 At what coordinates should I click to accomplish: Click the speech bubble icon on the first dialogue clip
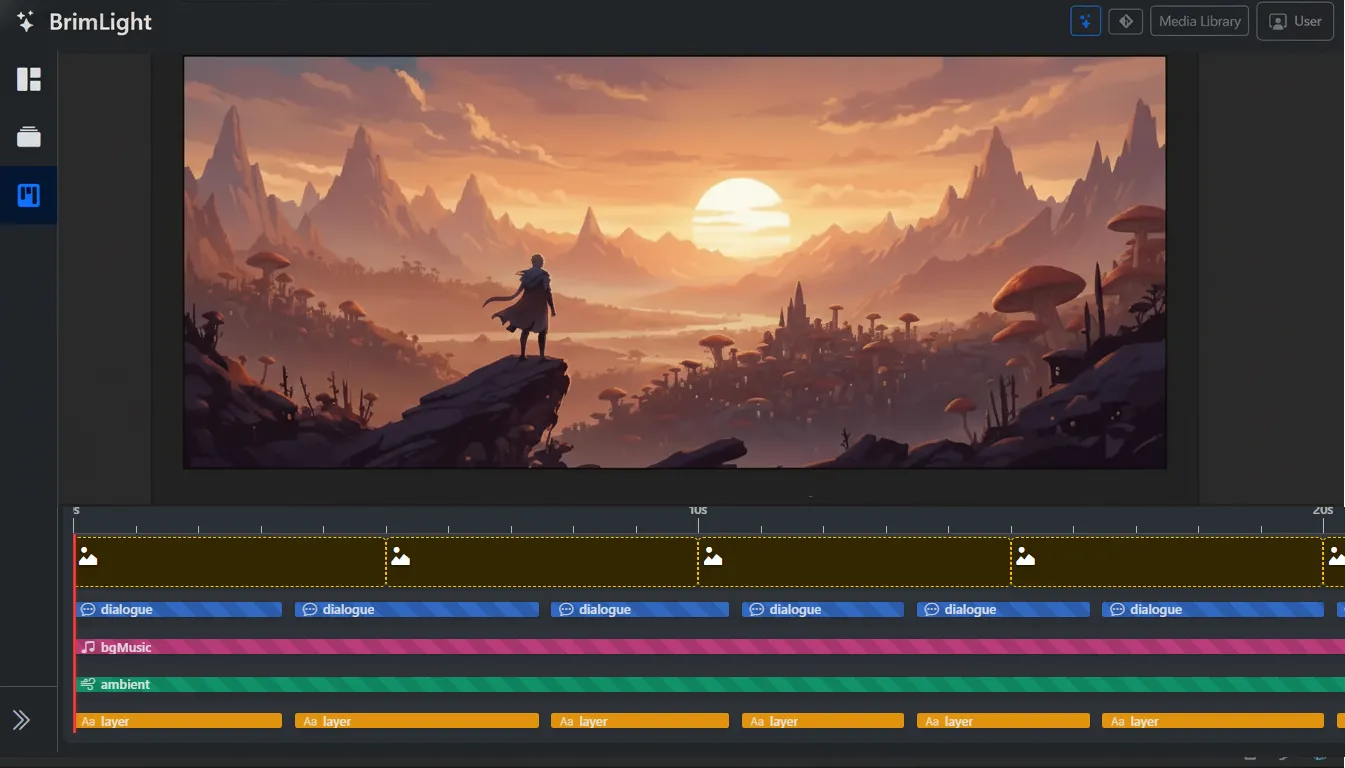point(88,609)
